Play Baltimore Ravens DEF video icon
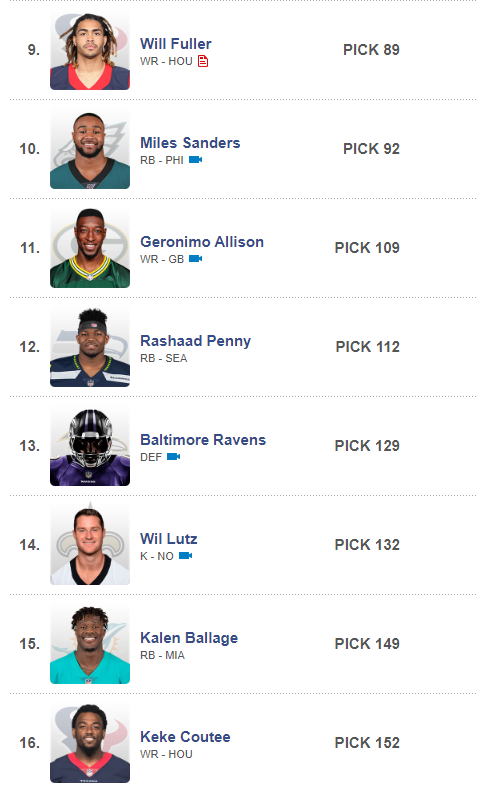 point(173,456)
